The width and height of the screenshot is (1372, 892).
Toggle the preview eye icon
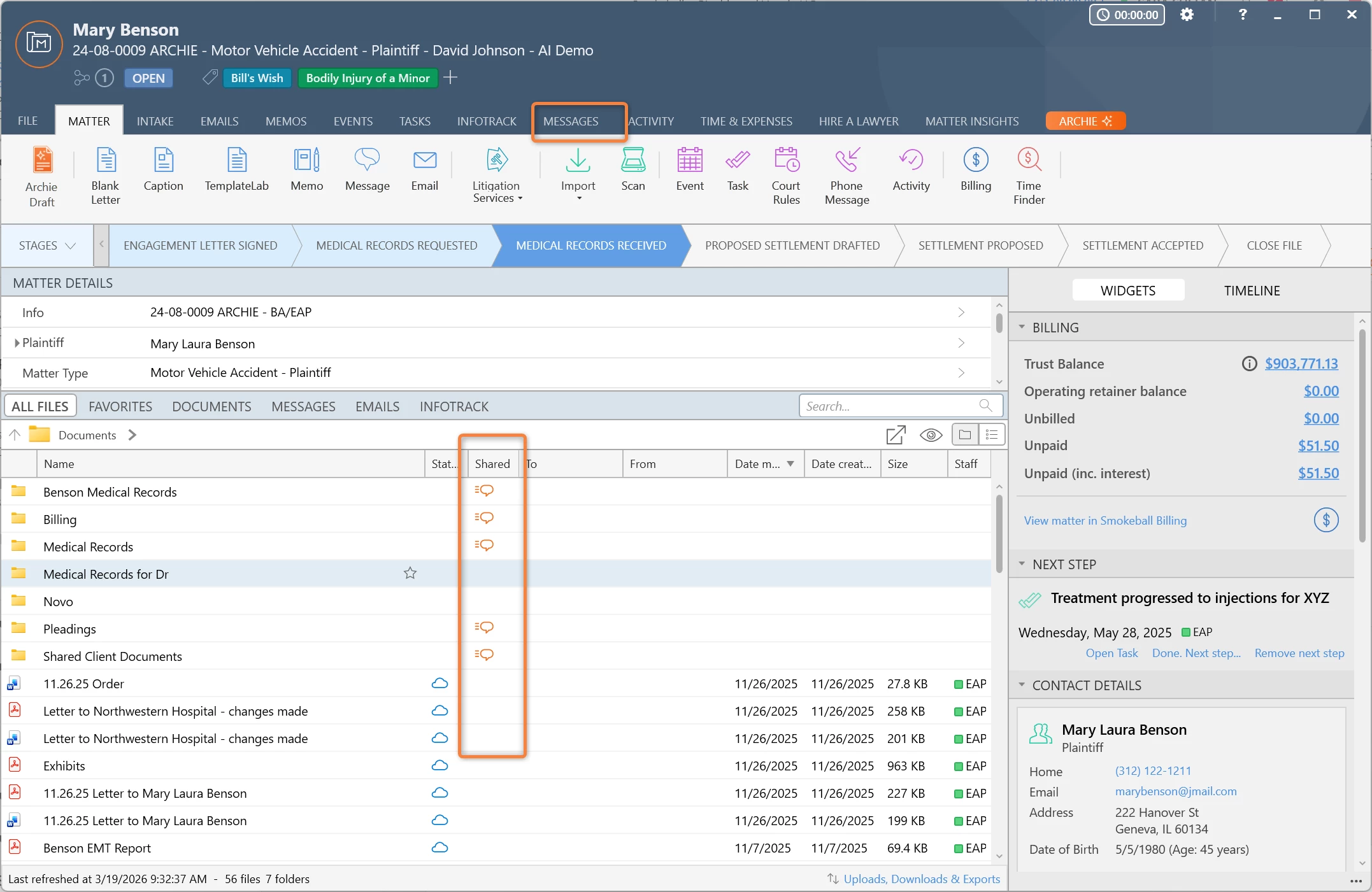931,435
